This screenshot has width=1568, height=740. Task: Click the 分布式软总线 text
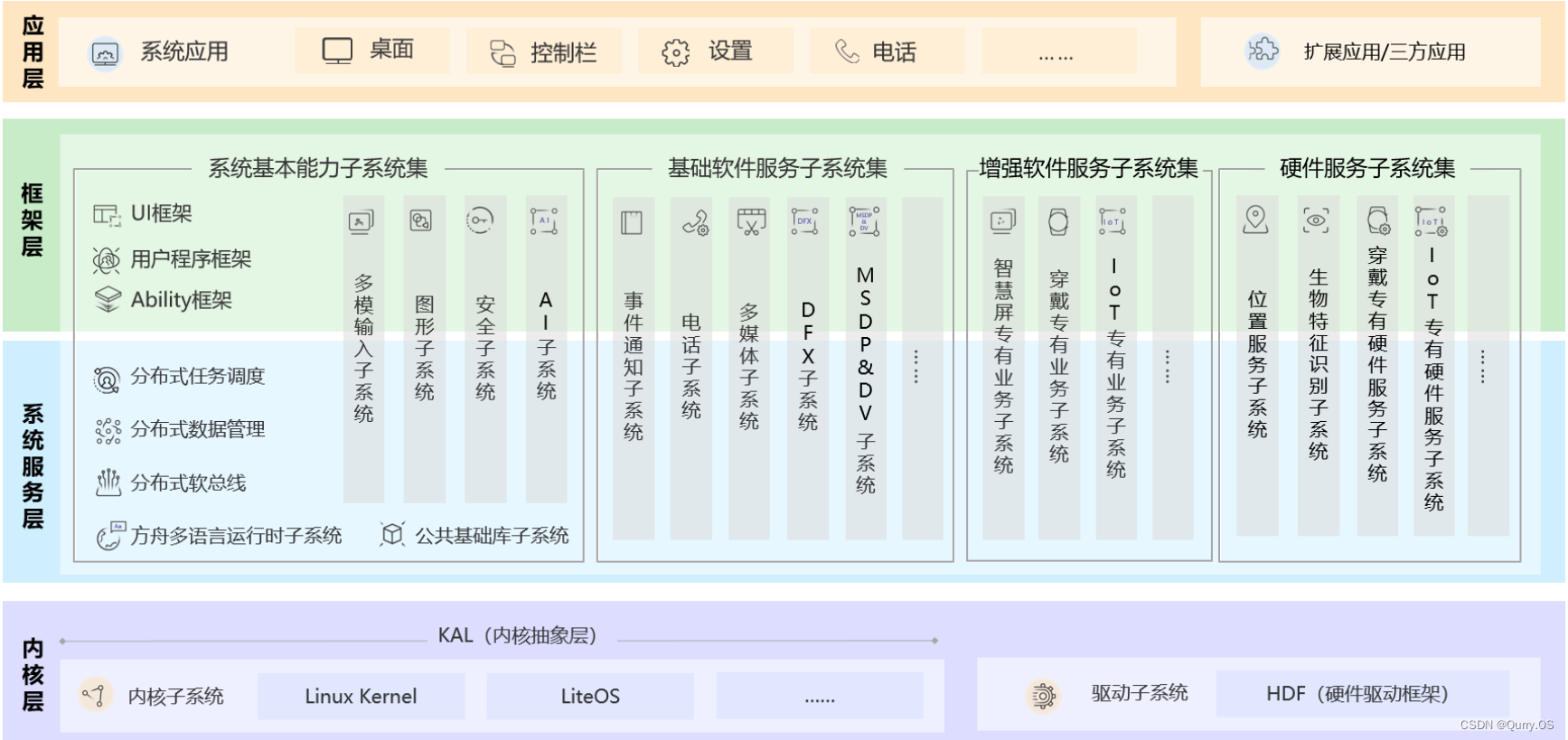pyautogui.click(x=189, y=482)
